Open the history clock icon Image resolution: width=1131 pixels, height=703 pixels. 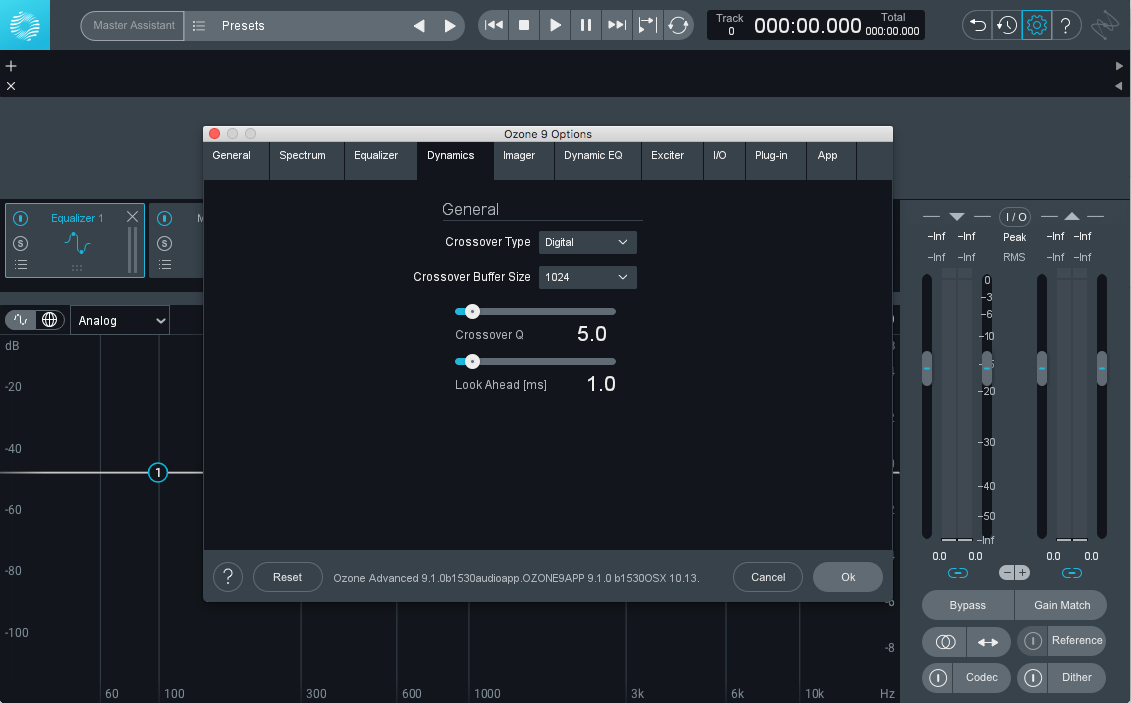pyautogui.click(x=1007, y=25)
